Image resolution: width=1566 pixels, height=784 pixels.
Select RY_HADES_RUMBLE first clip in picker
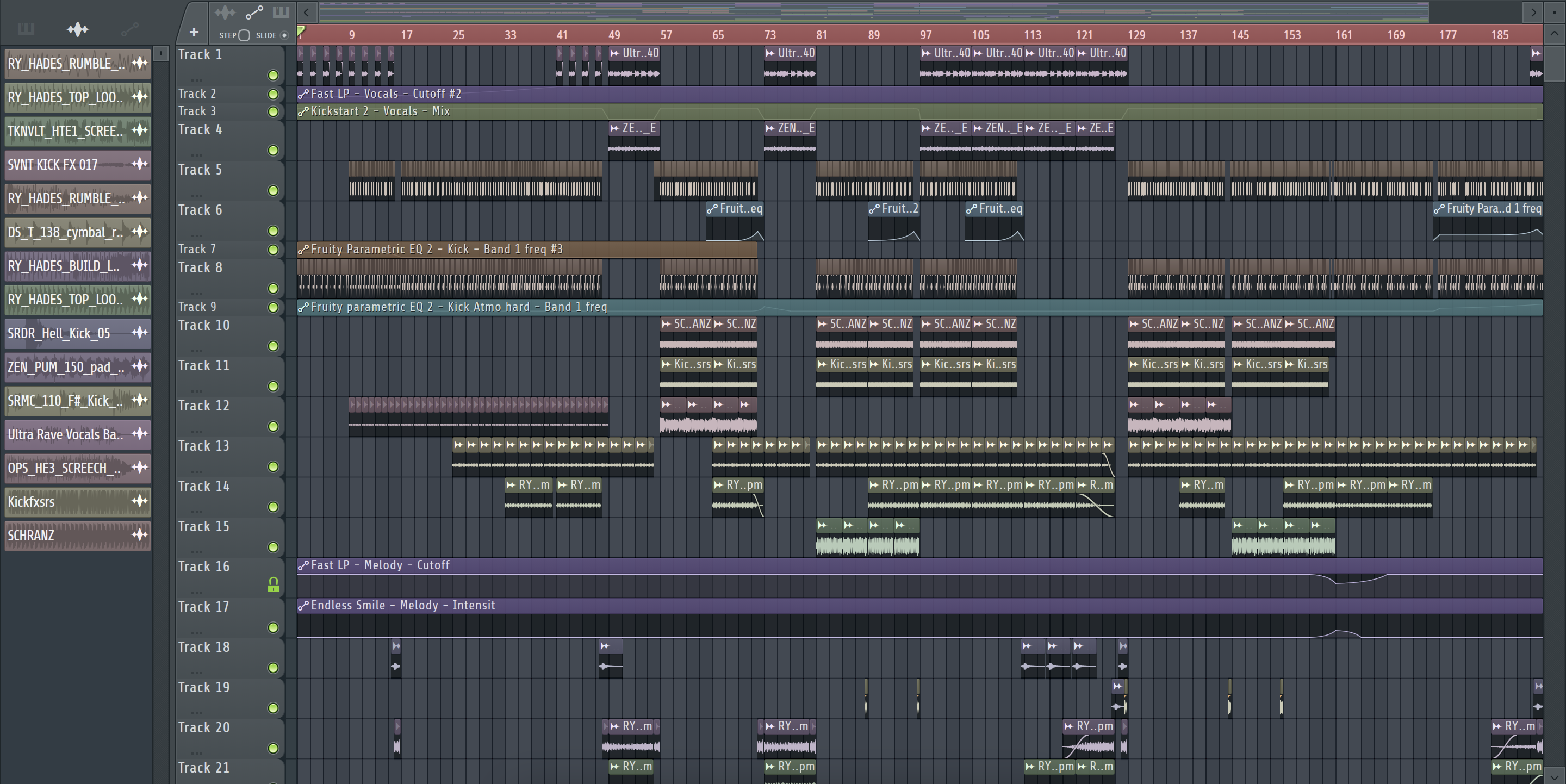point(77,63)
